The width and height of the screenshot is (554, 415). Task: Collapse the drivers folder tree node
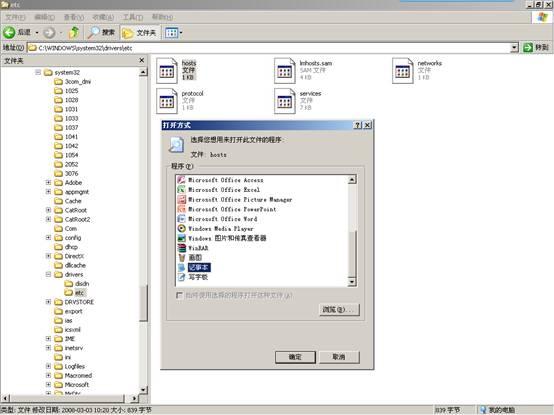[48, 274]
